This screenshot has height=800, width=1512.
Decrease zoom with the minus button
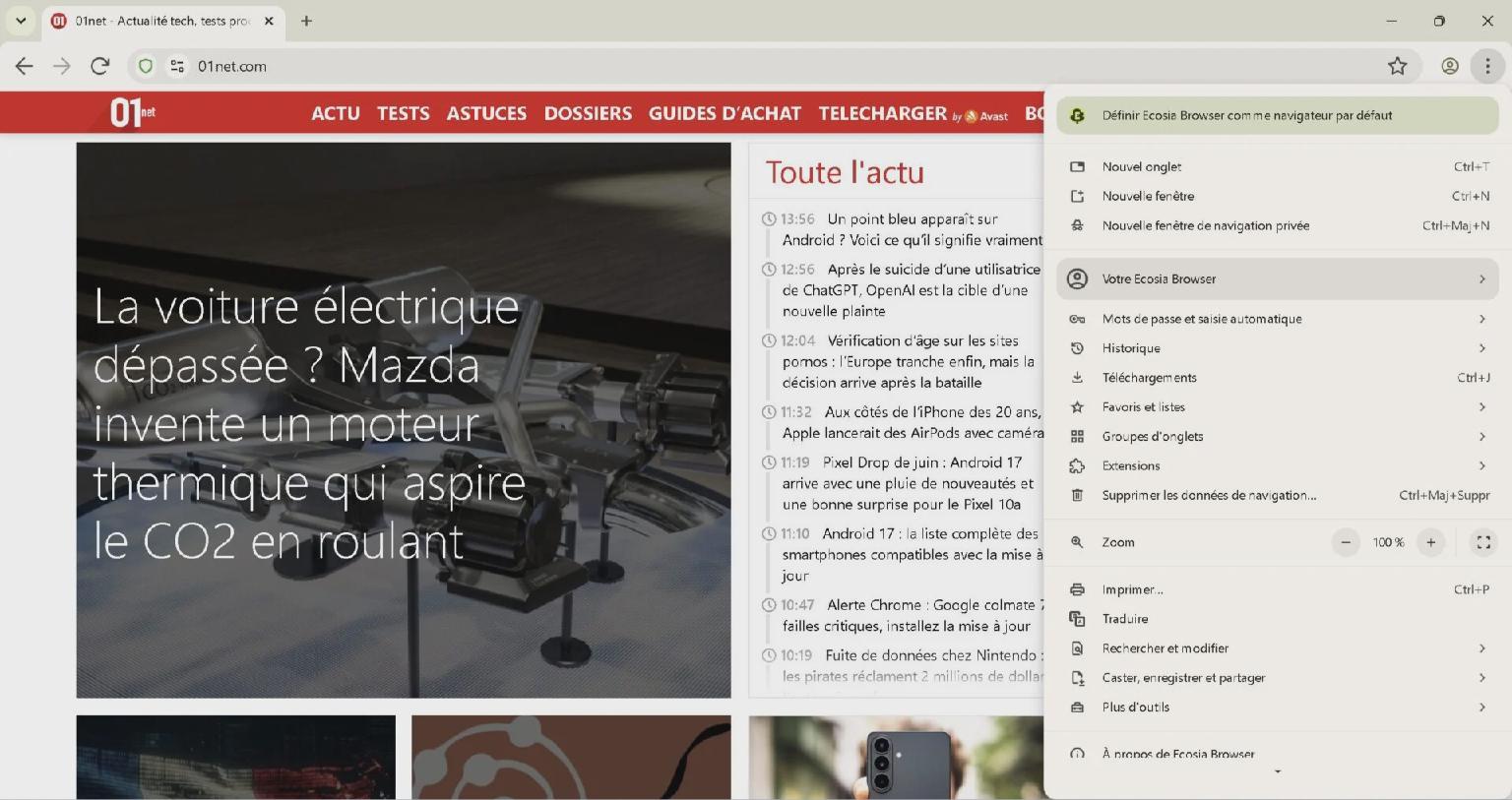pyautogui.click(x=1346, y=542)
